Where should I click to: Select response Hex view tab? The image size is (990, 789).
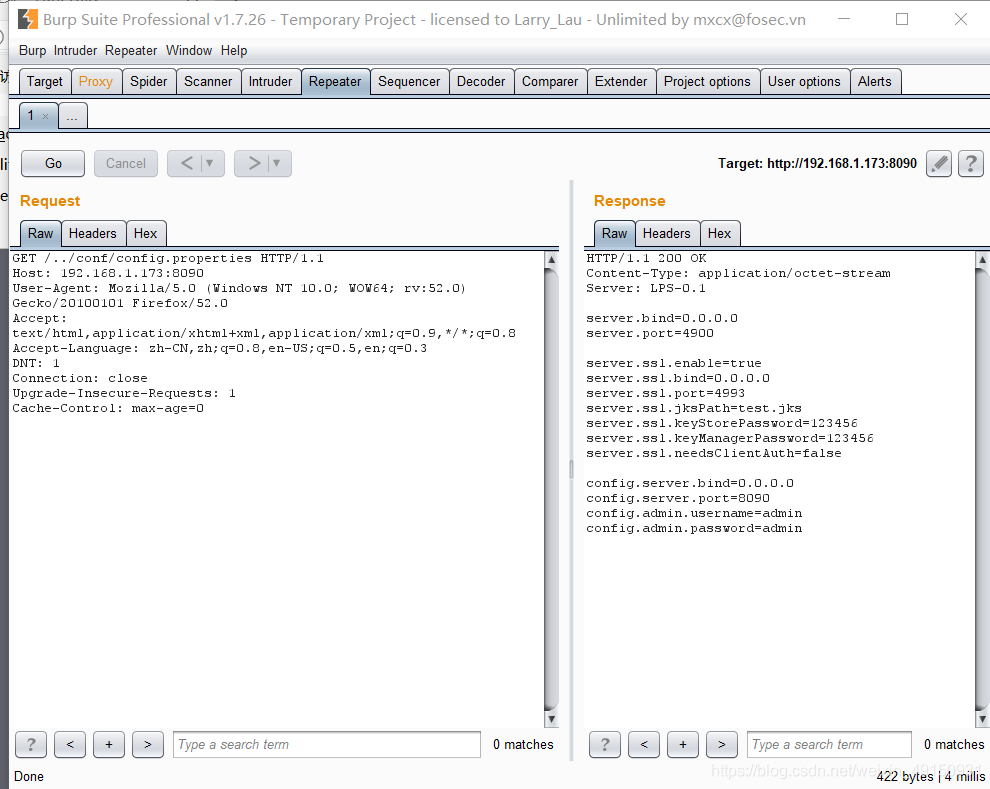[719, 234]
